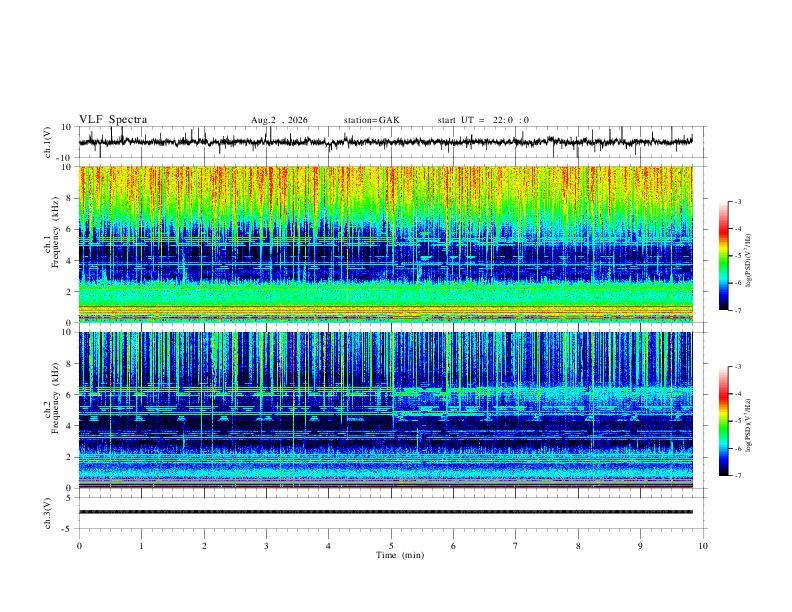
Task: Click the 3 minute tick label
Action: 266,546
